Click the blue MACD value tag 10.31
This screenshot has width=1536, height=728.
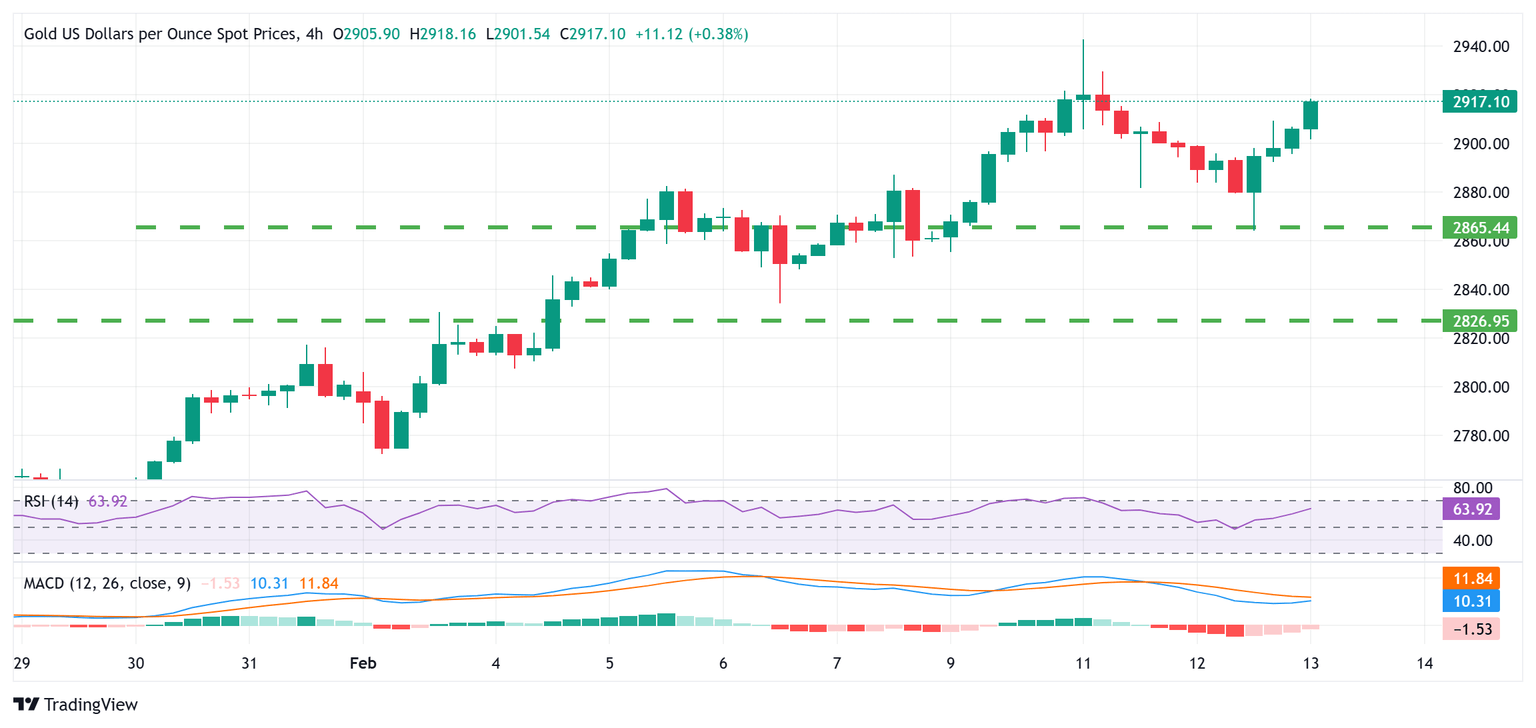point(1470,601)
